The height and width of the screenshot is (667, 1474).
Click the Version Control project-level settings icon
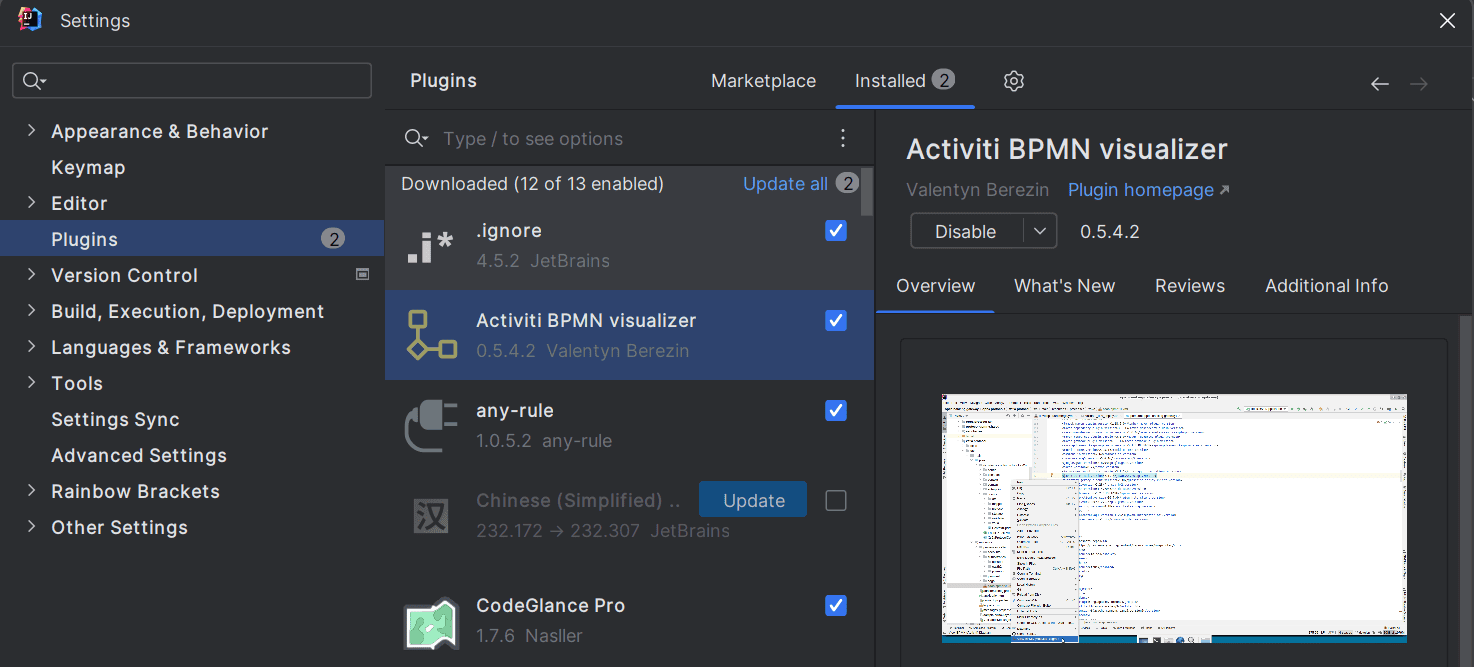tap(363, 275)
